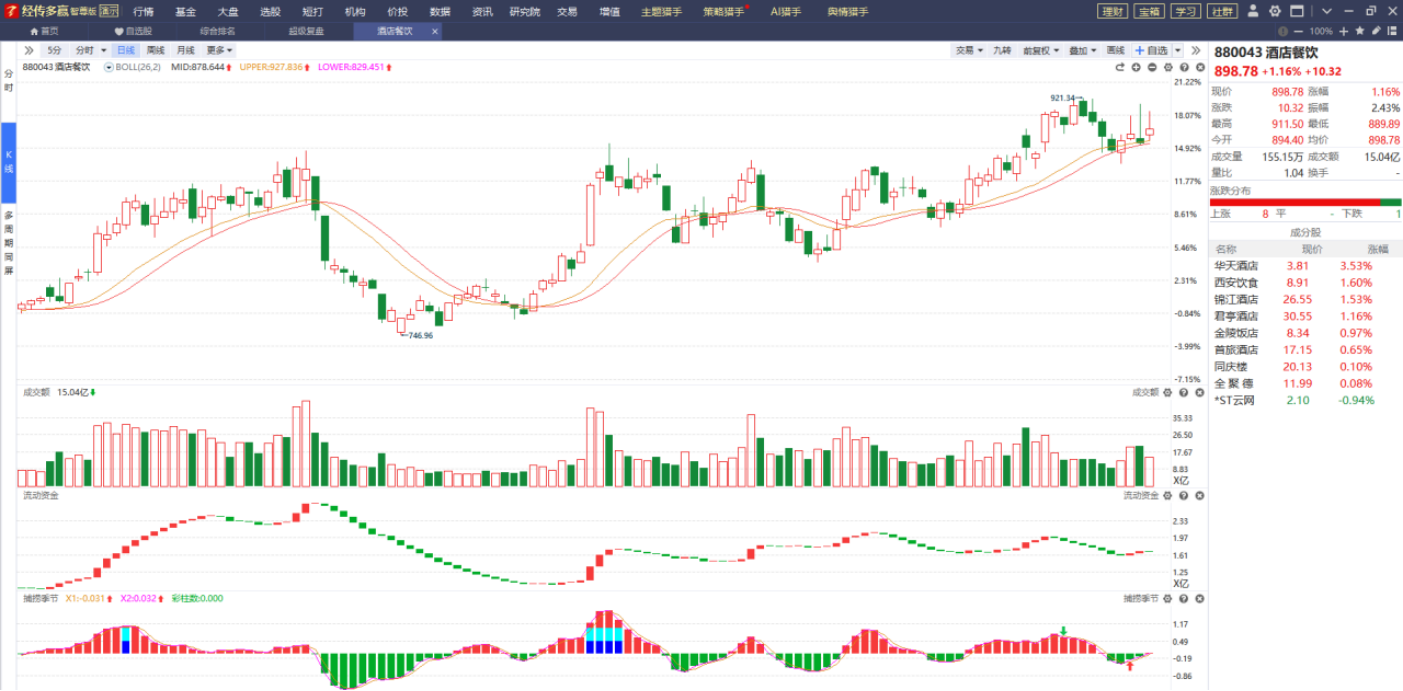Switch chart to 周线 weekly period
This screenshot has width=1403, height=691.
click(x=155, y=50)
